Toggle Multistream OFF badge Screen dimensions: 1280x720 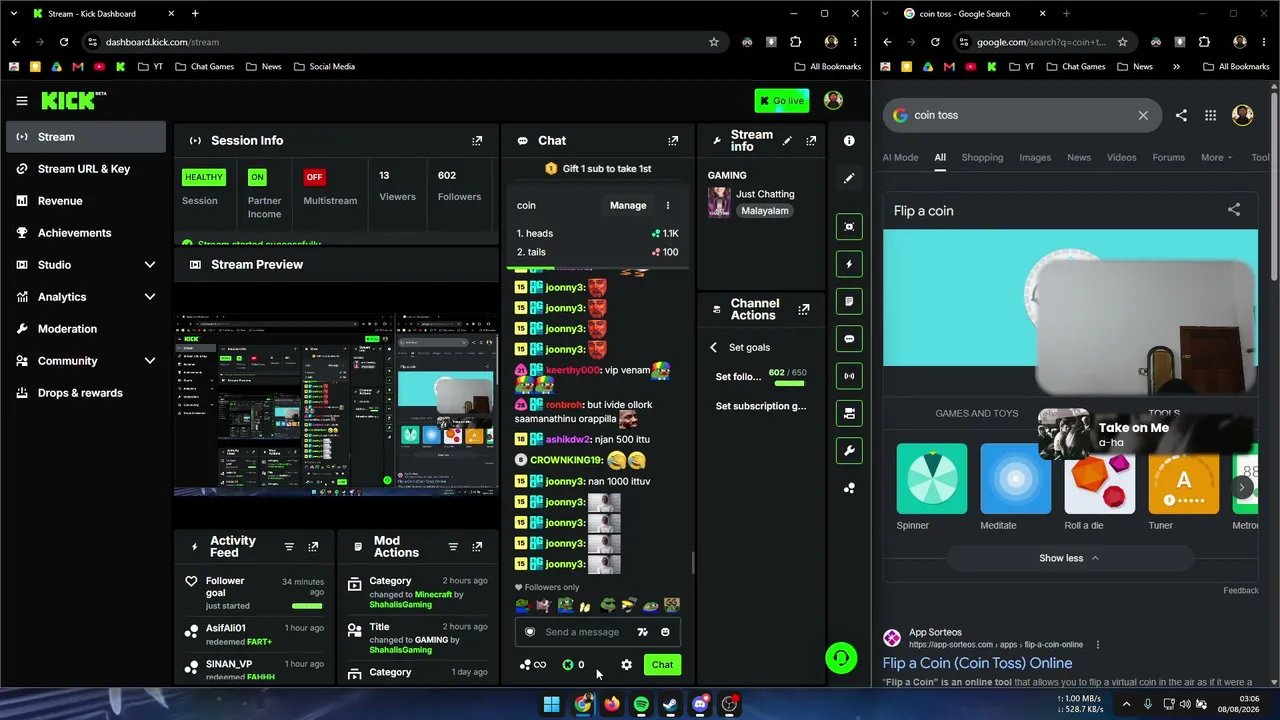click(x=314, y=177)
